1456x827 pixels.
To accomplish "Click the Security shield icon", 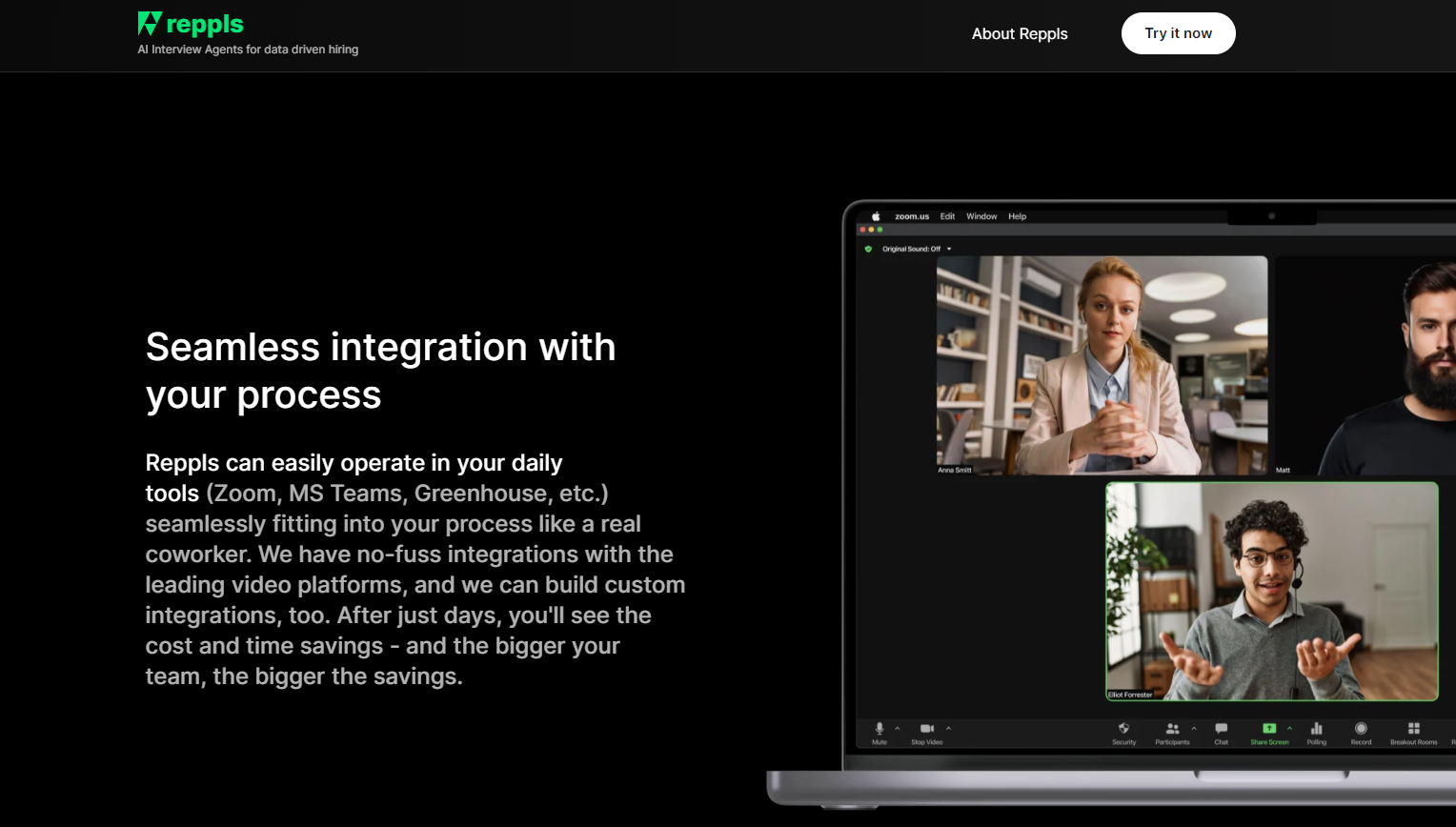I will tap(1123, 729).
